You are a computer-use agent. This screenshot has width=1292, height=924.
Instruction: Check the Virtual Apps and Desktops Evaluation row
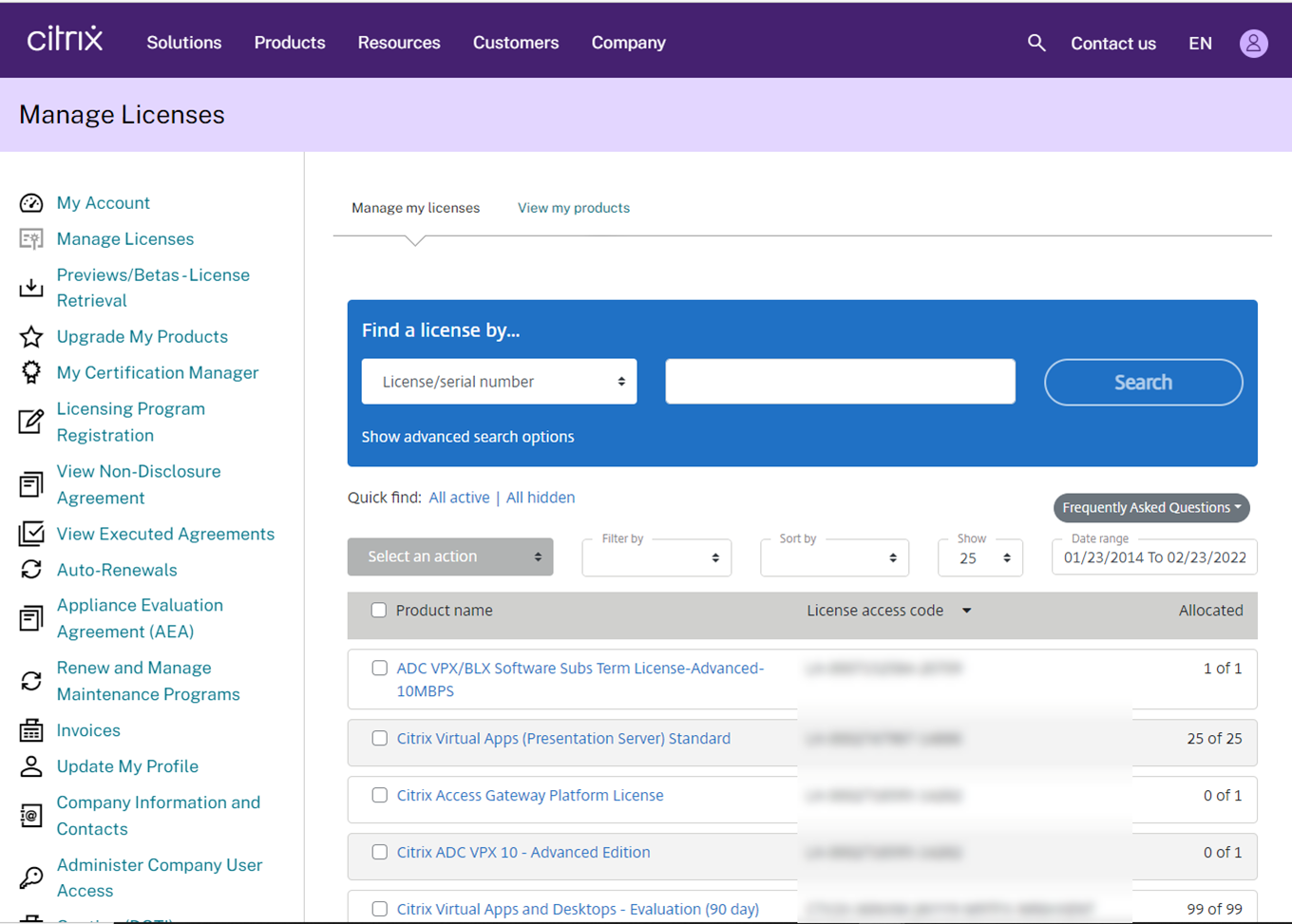379,910
